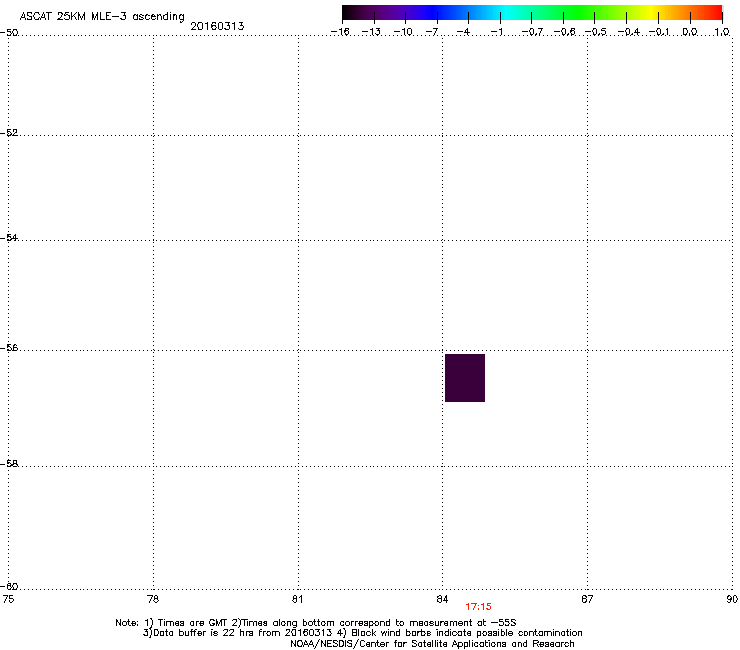Click the NOAA/NESDIS credit line

tap(432, 644)
